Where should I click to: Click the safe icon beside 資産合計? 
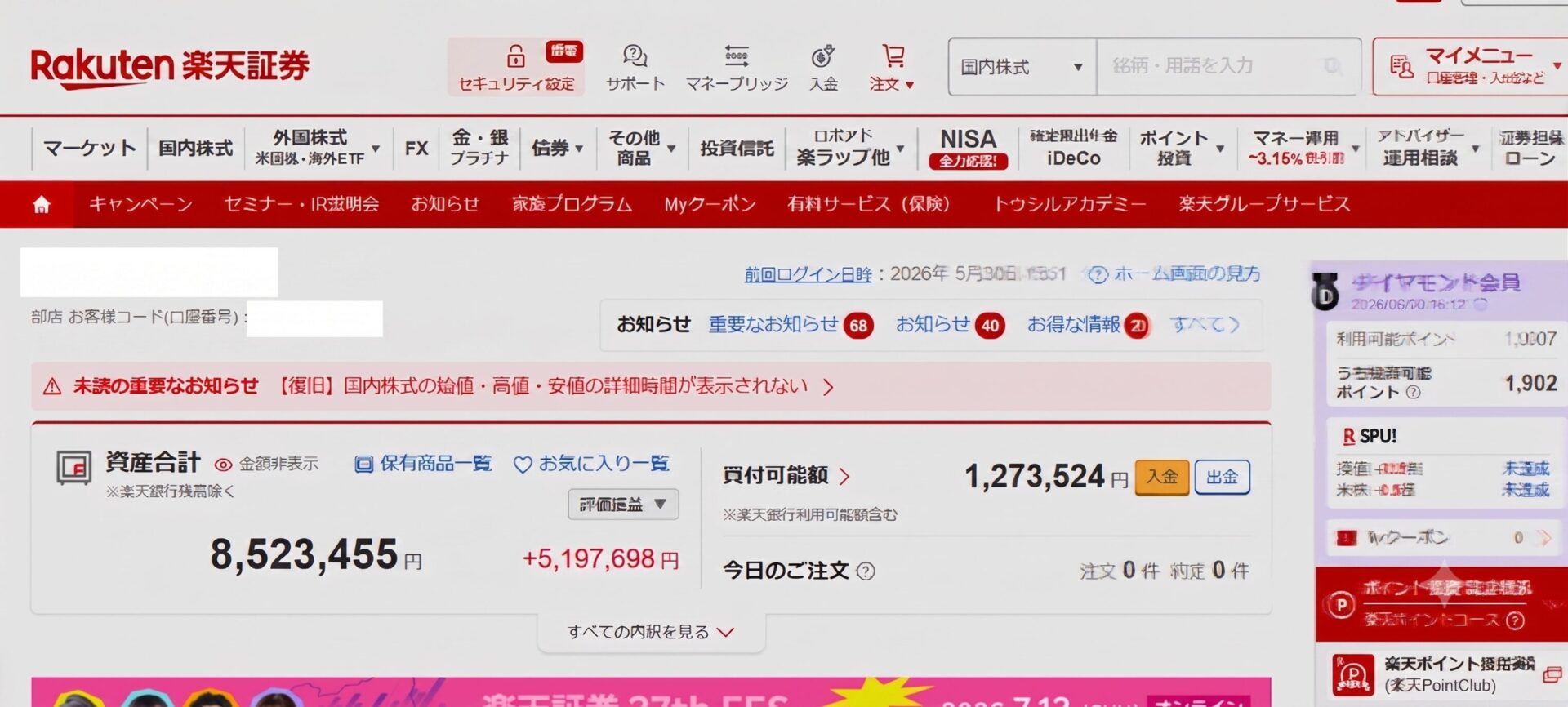click(73, 468)
